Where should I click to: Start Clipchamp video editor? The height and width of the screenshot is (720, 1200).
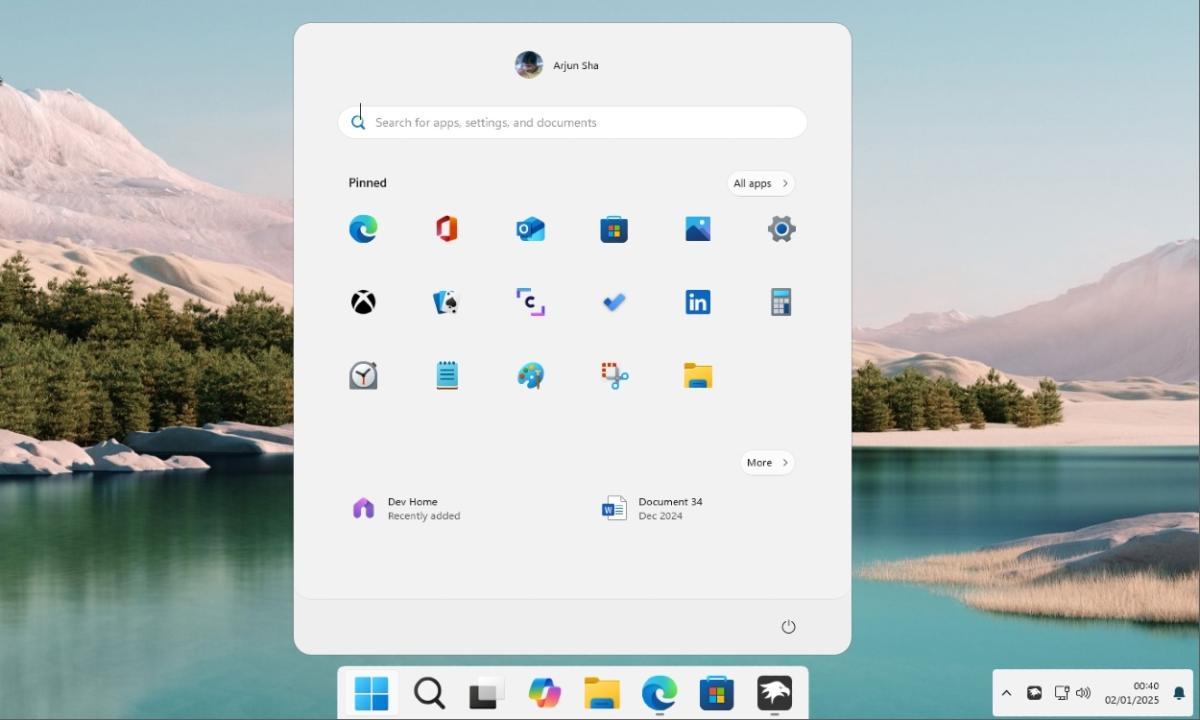pos(530,301)
